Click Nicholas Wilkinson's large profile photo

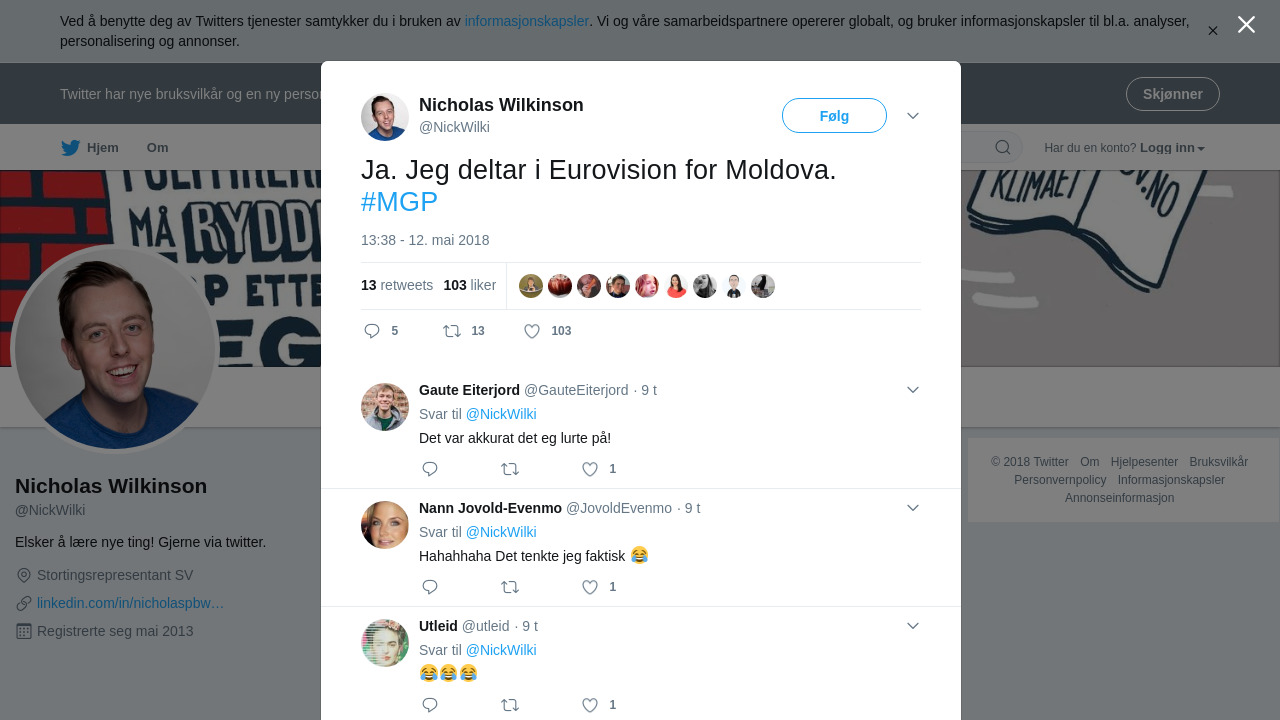click(114, 348)
